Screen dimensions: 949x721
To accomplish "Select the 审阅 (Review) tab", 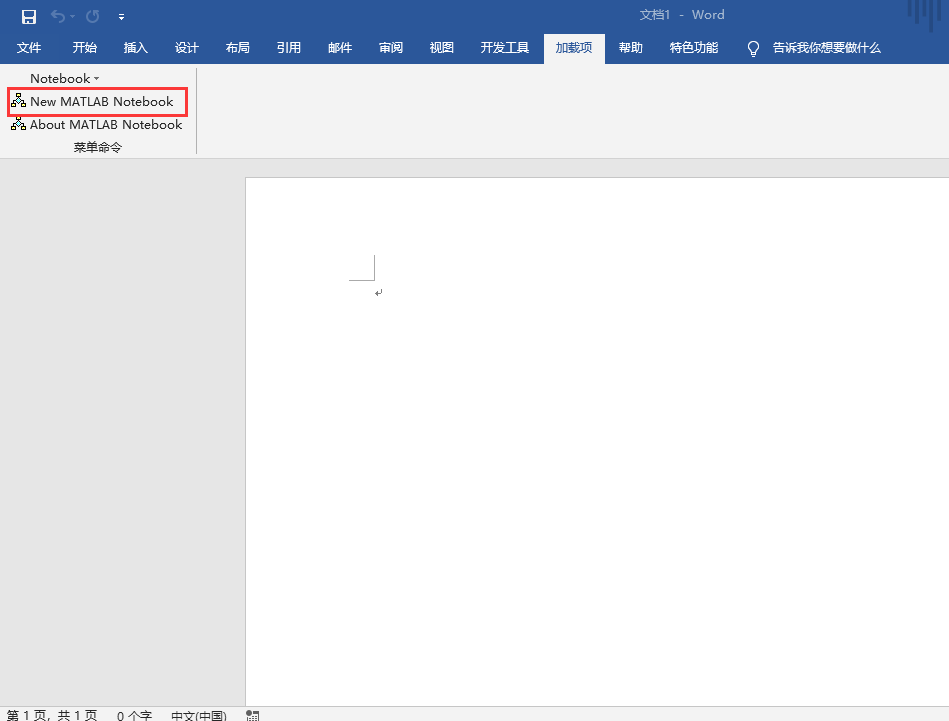I will 390,47.
